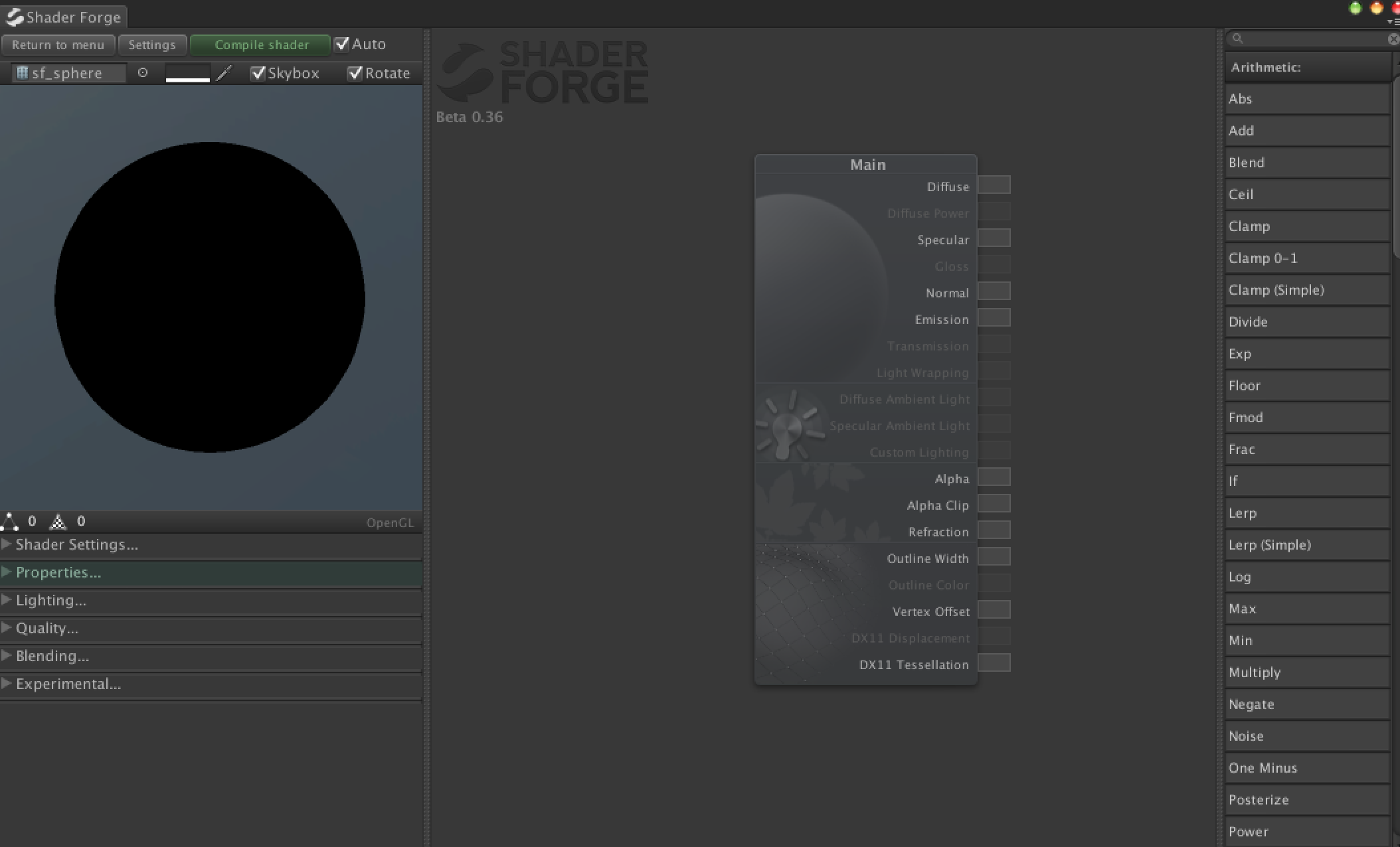Clear the node search with the X icon
Image resolution: width=1400 pixels, height=847 pixels.
(1393, 39)
